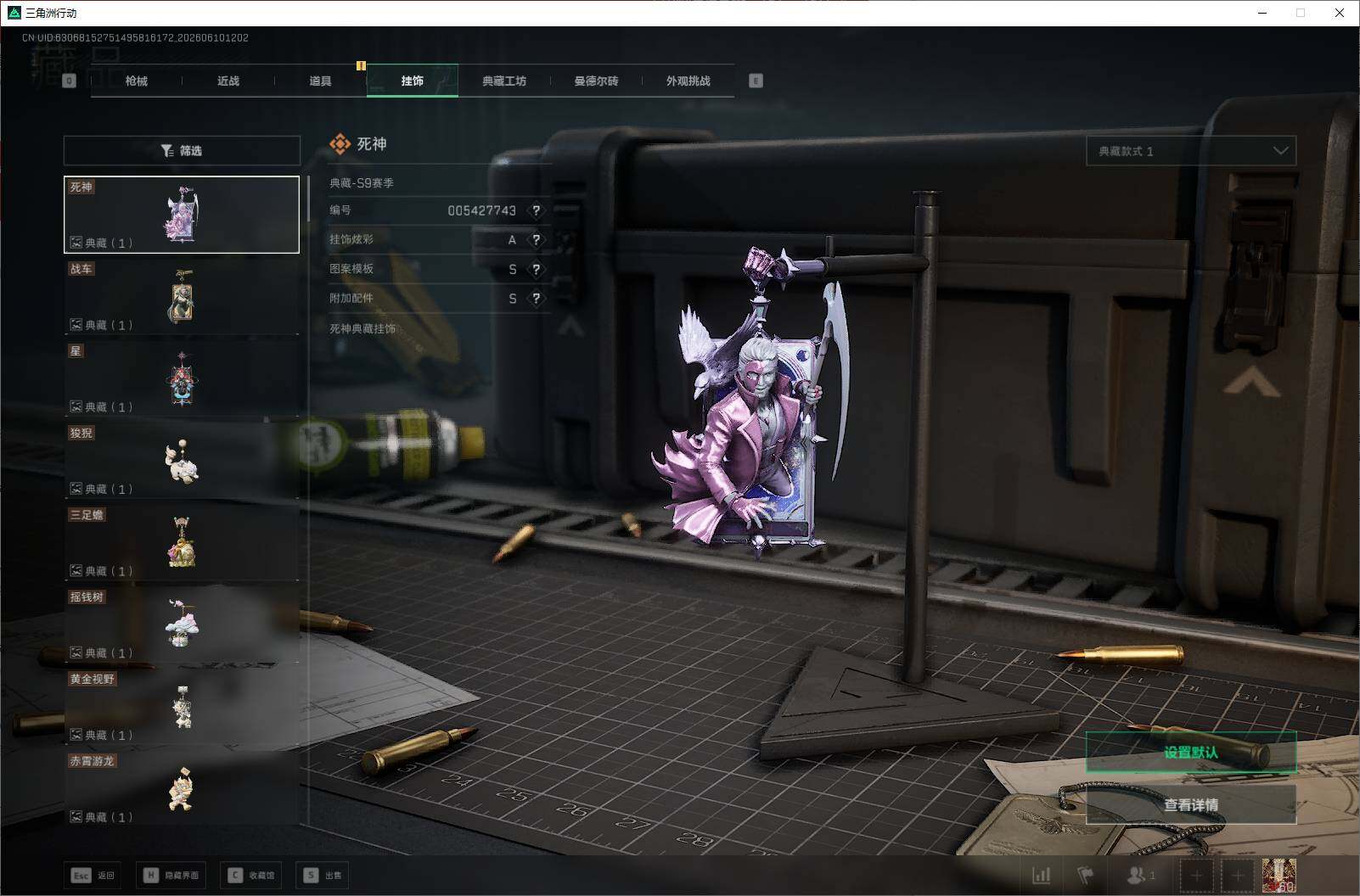Go to the 典藏工坊 tab
1360x896 pixels.
(504, 81)
